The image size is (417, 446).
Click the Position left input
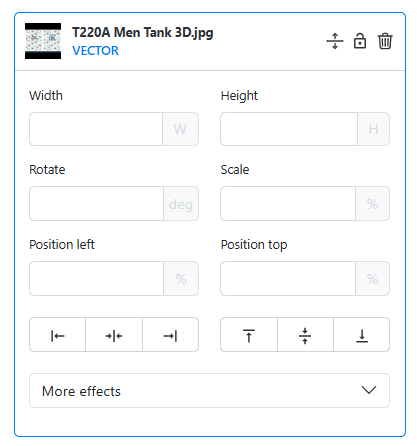pyautogui.click(x=96, y=278)
